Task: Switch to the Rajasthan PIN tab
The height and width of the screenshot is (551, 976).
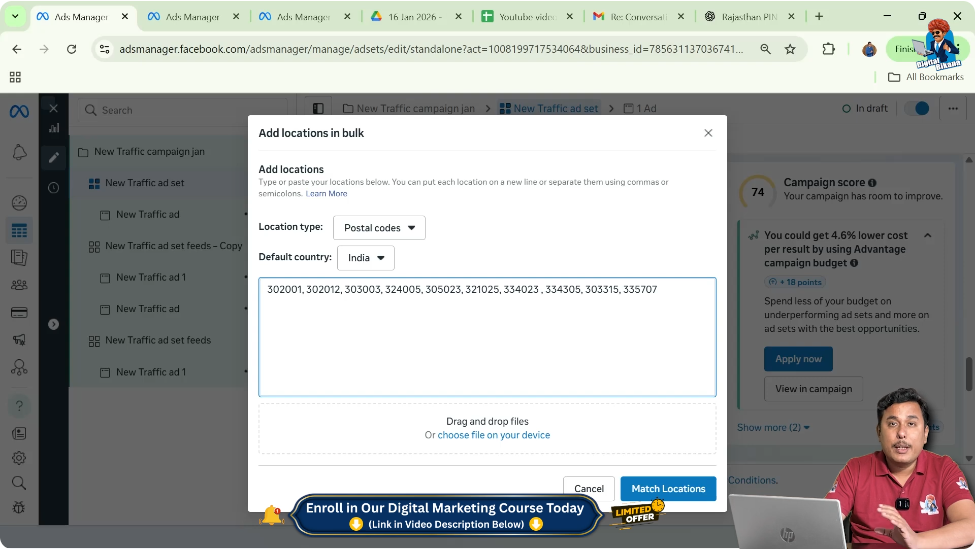Action: [749, 17]
